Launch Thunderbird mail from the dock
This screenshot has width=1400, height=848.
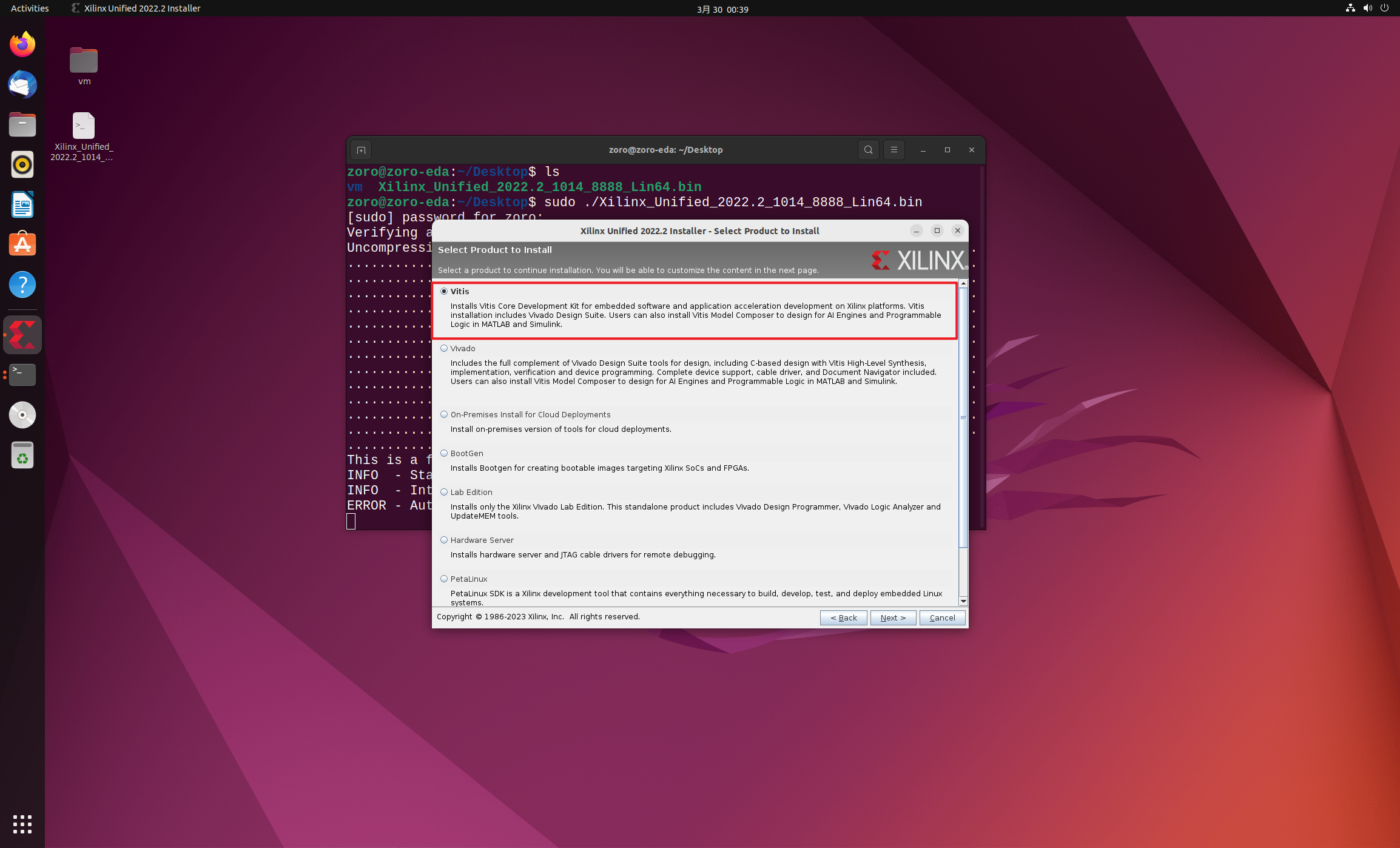click(22, 84)
